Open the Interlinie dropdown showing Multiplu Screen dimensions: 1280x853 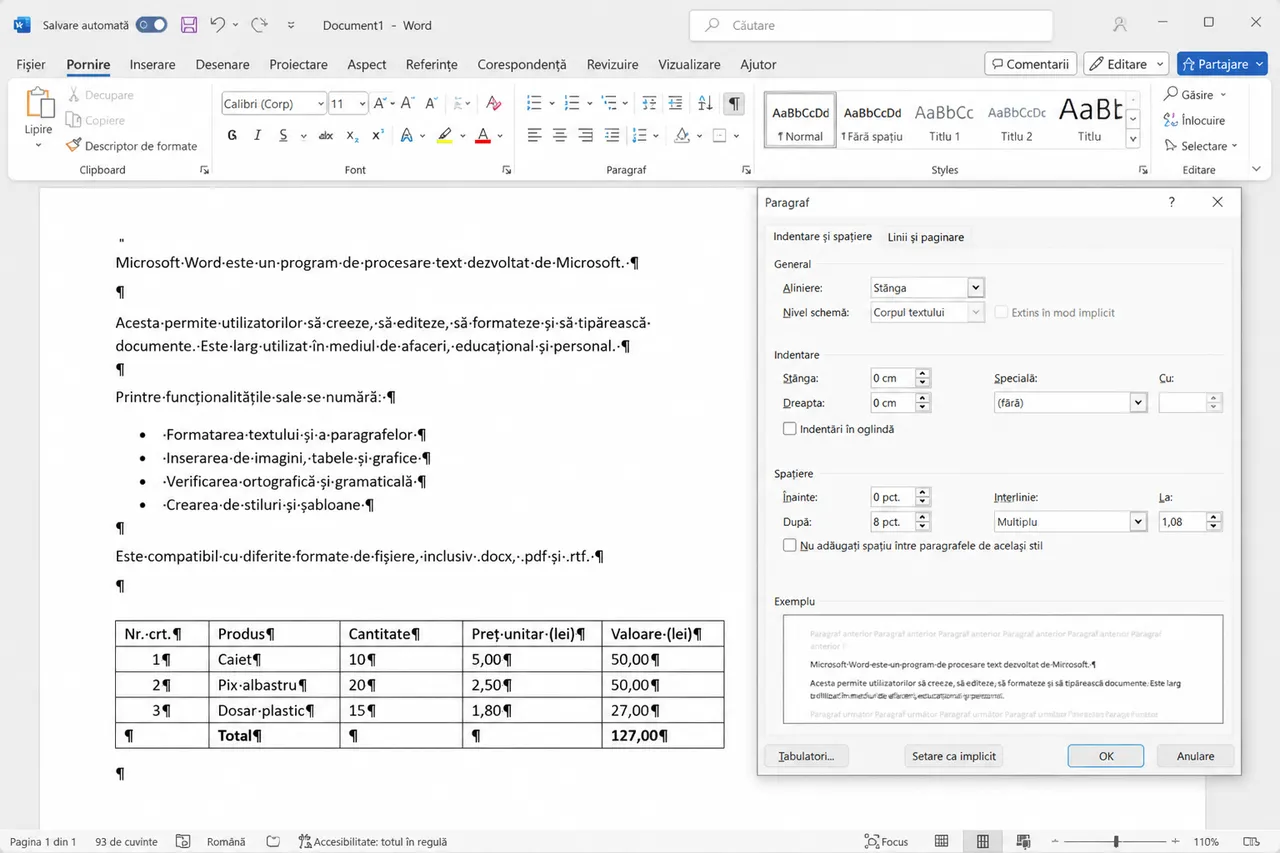[x=1137, y=522]
